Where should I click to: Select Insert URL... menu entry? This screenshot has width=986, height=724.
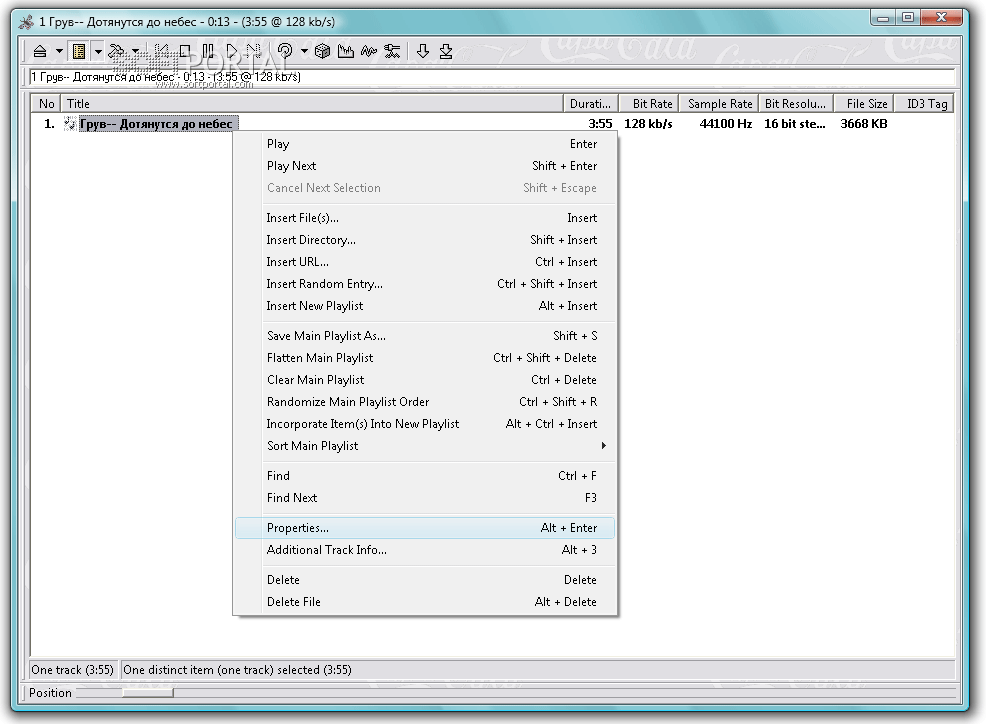[425, 262]
